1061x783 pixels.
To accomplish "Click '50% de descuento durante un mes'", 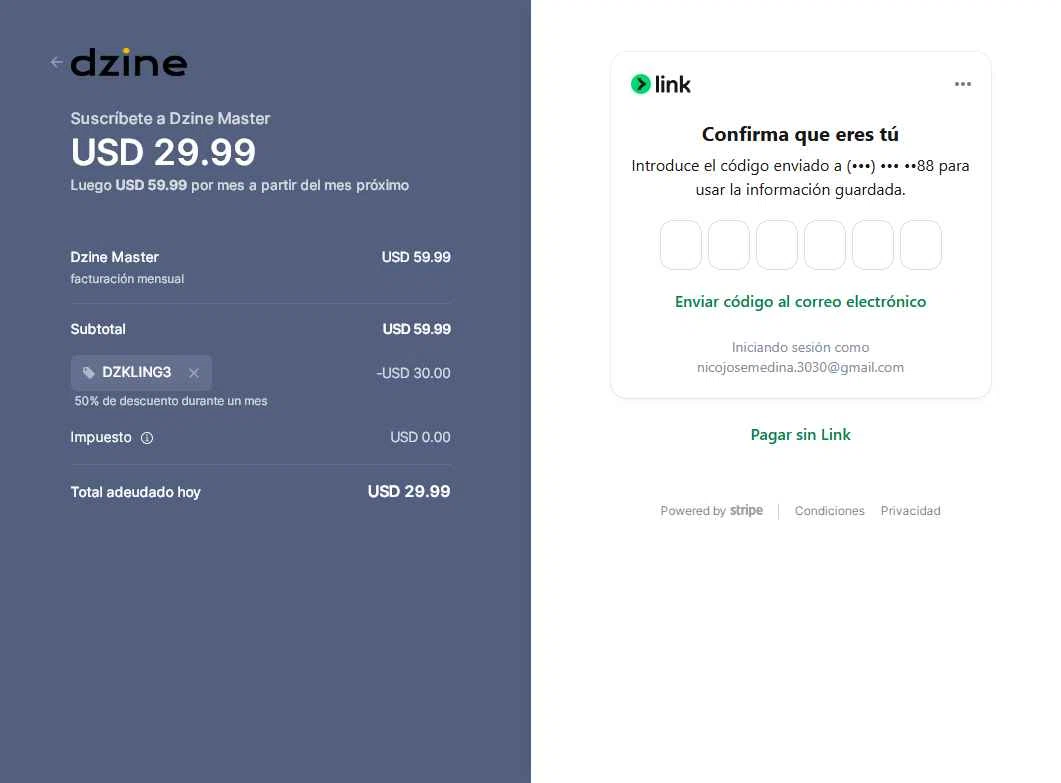I will coord(171,401).
